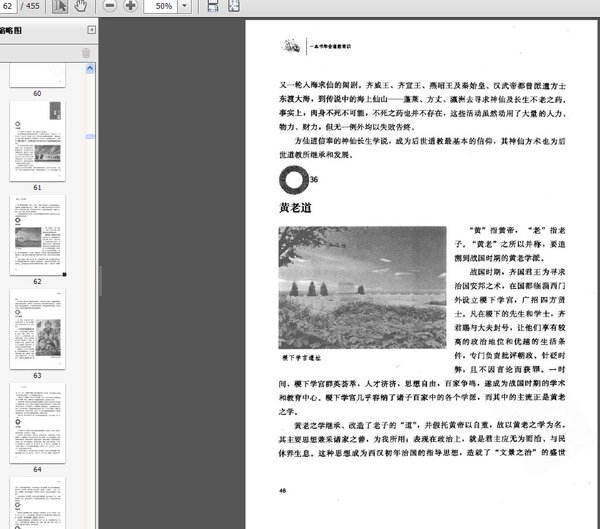
Task: Click the page header book title text
Action: (330, 46)
